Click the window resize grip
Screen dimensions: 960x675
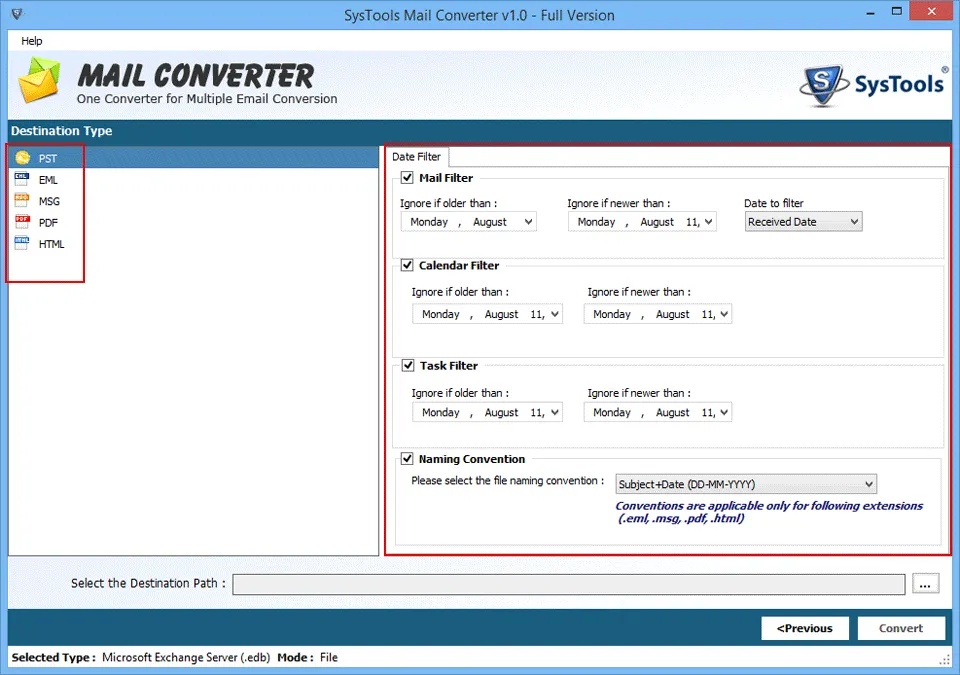pyautogui.click(x=944, y=659)
